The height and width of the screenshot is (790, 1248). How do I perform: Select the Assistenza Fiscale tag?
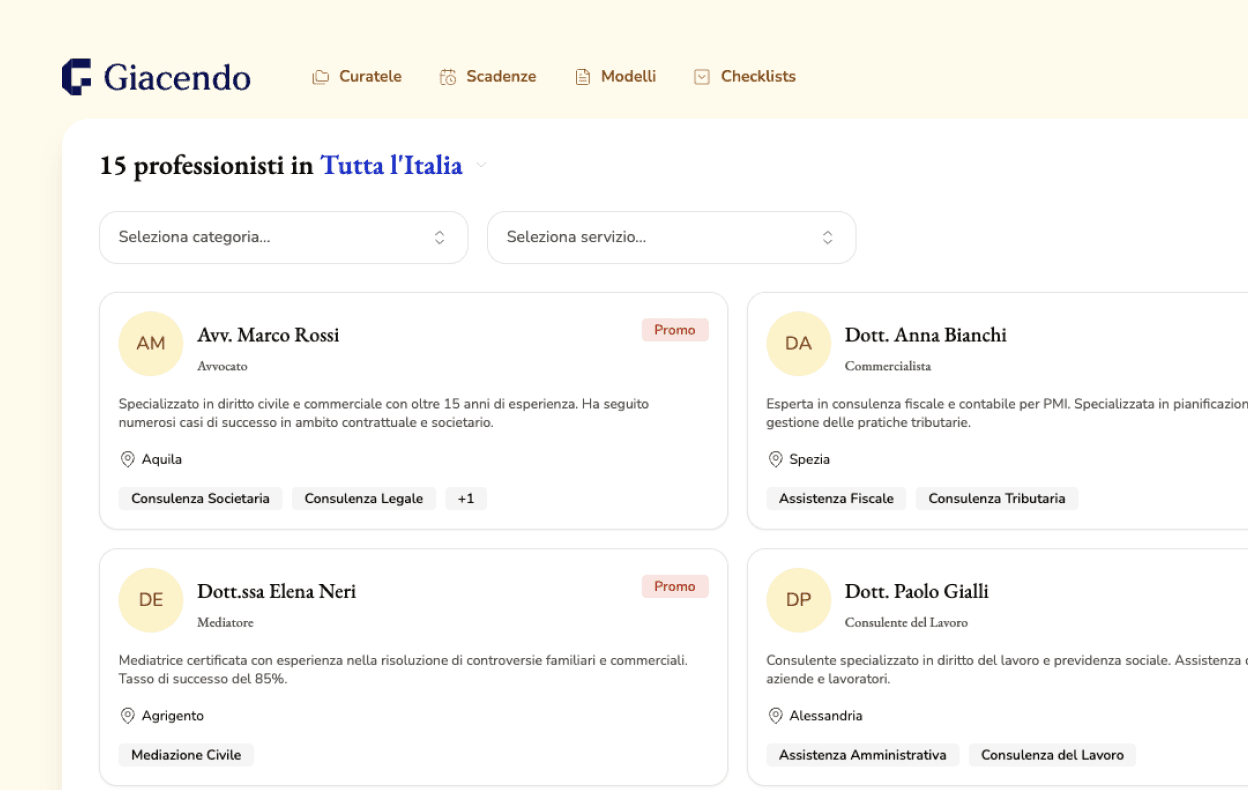(x=837, y=498)
